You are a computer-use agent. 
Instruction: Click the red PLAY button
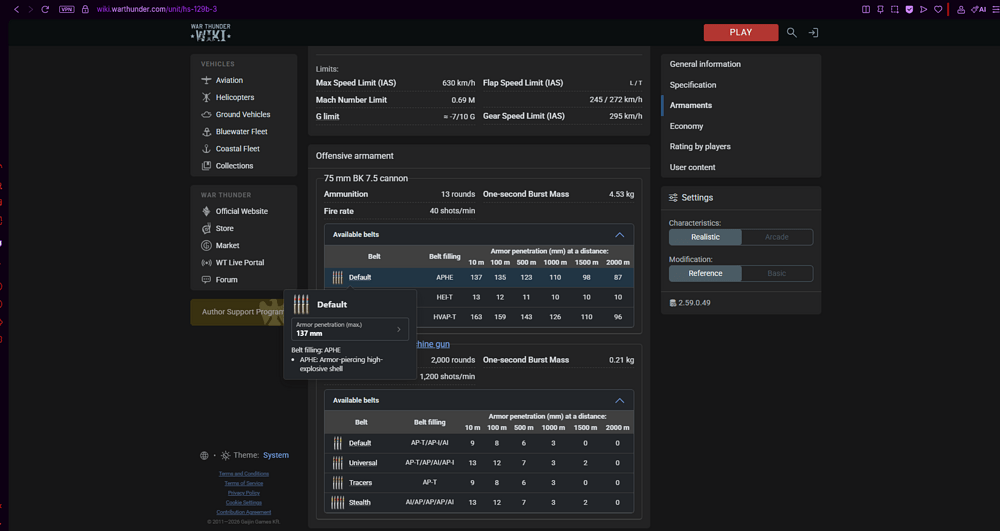point(740,33)
